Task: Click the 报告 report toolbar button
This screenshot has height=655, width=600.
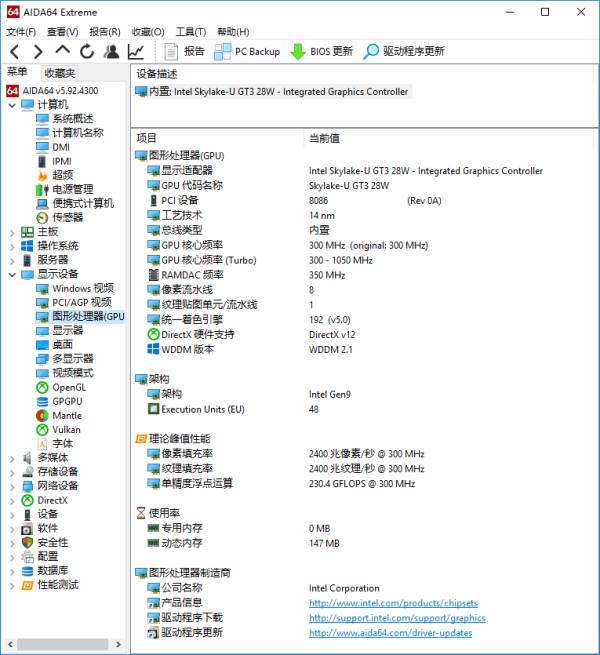Action: (x=184, y=52)
